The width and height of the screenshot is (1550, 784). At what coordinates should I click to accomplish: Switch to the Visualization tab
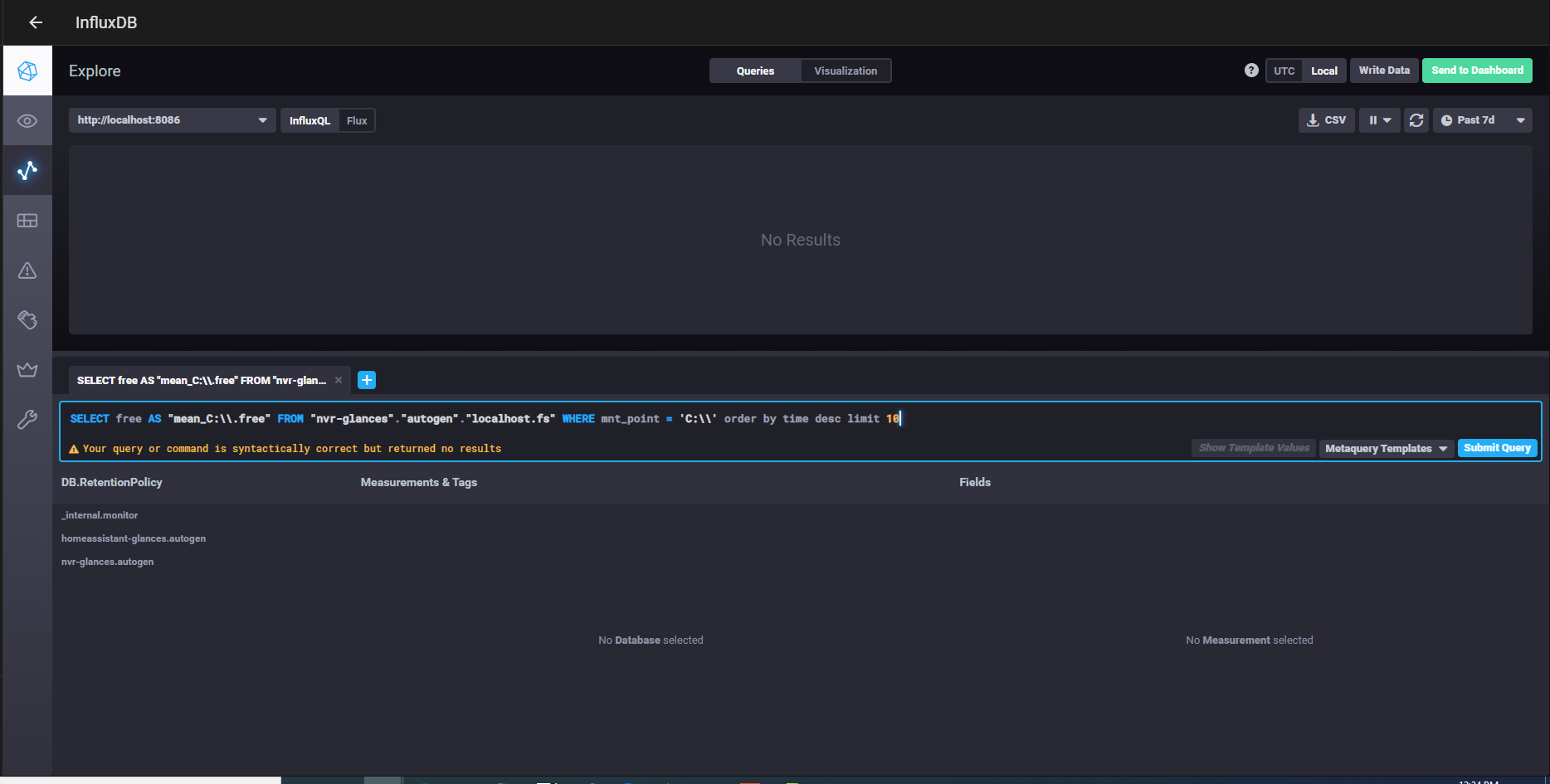click(845, 71)
